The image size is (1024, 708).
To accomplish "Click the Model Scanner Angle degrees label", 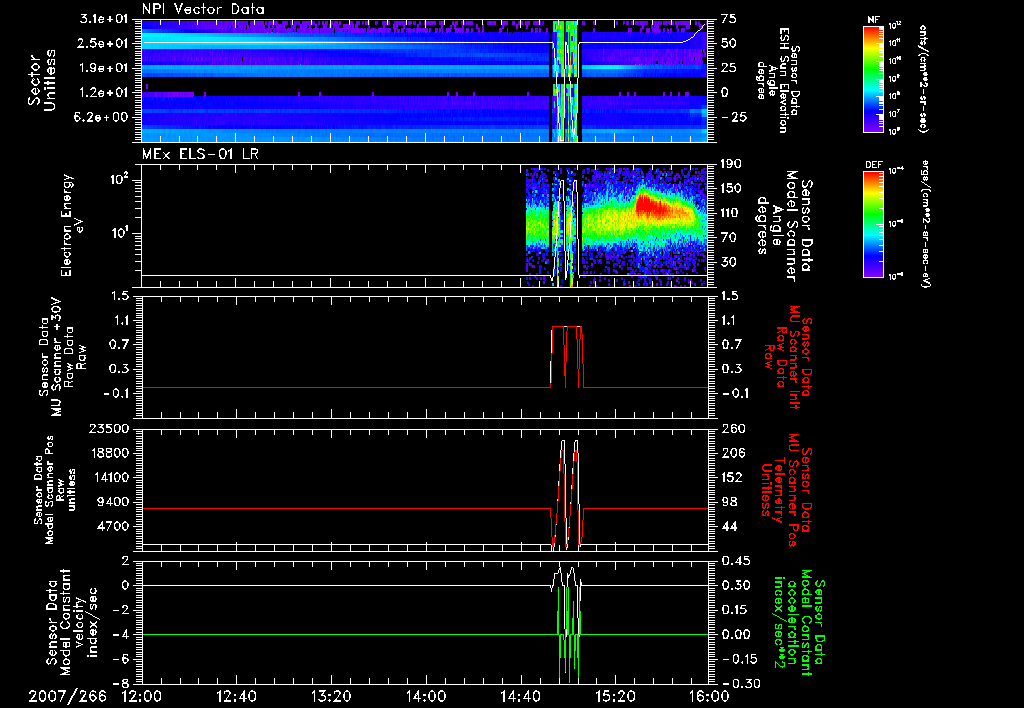I will (x=784, y=225).
